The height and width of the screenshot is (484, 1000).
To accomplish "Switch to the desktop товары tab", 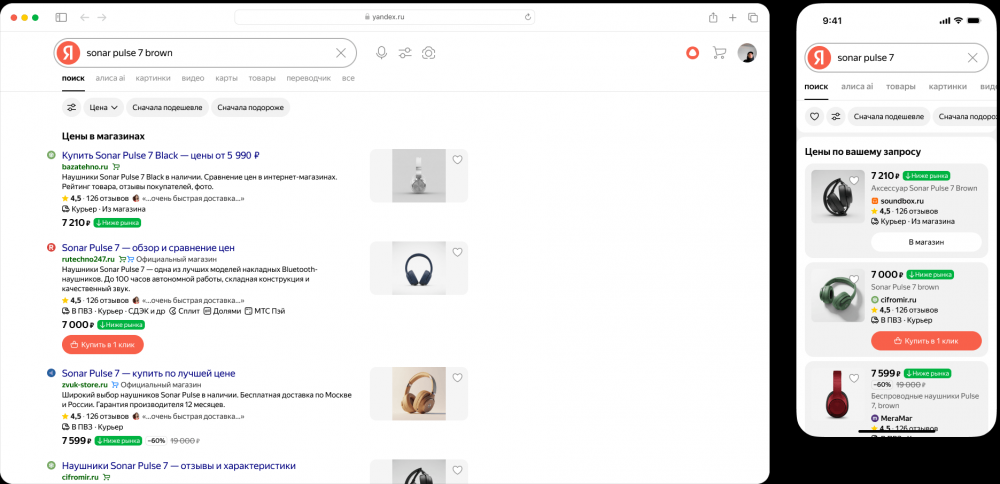I will (x=262, y=78).
